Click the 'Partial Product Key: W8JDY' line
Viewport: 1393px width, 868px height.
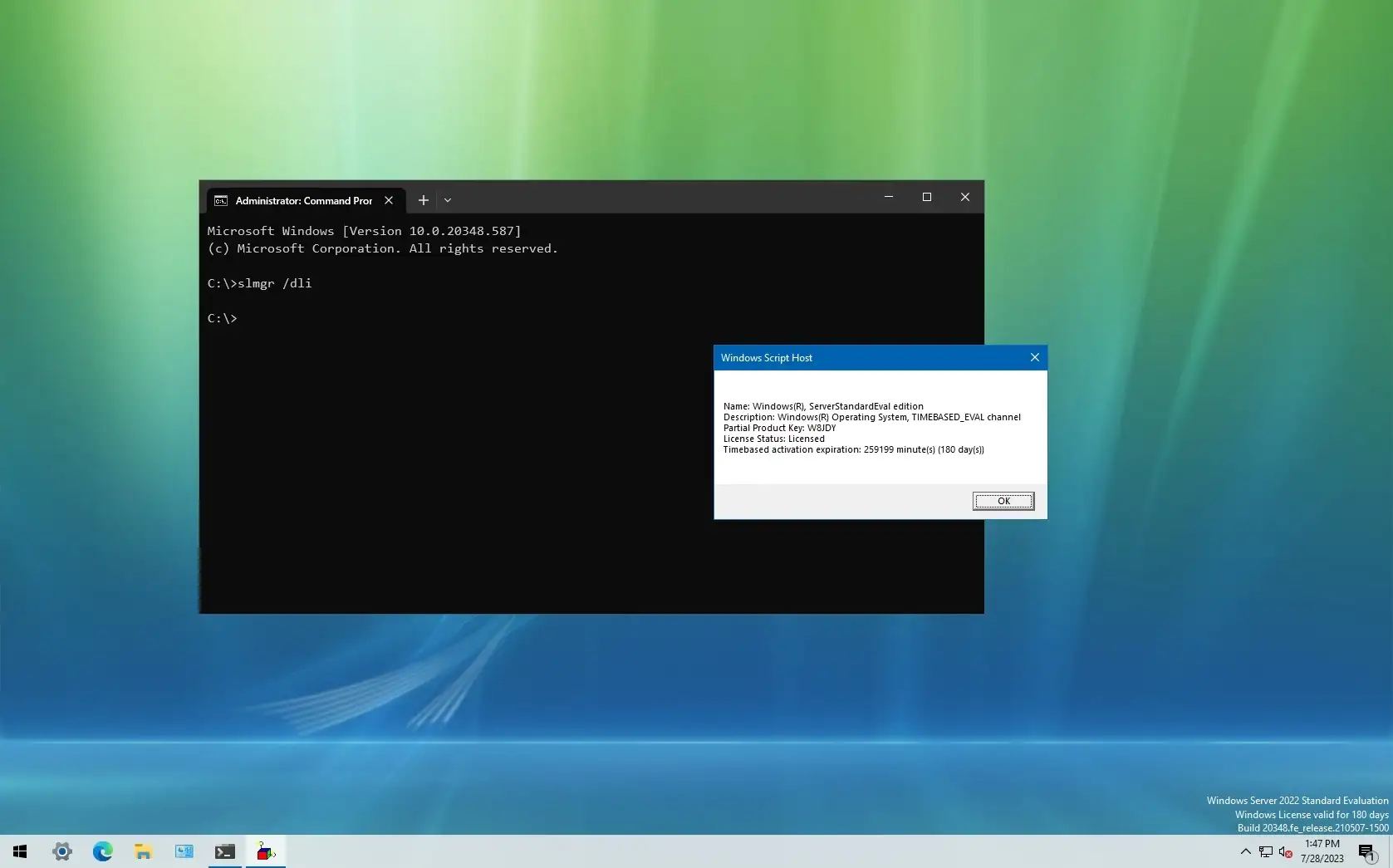coord(780,428)
